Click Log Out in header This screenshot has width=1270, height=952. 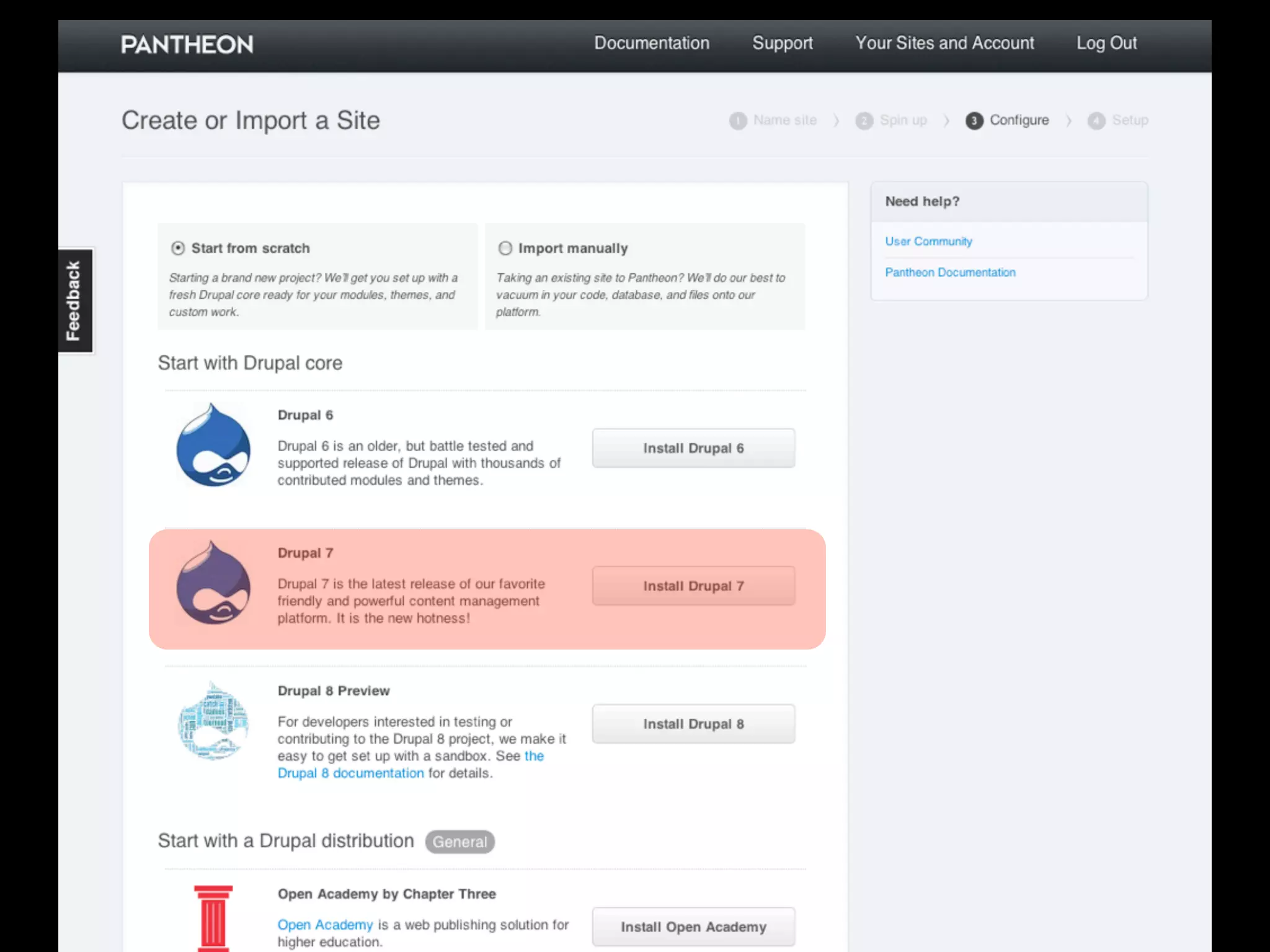coord(1106,43)
